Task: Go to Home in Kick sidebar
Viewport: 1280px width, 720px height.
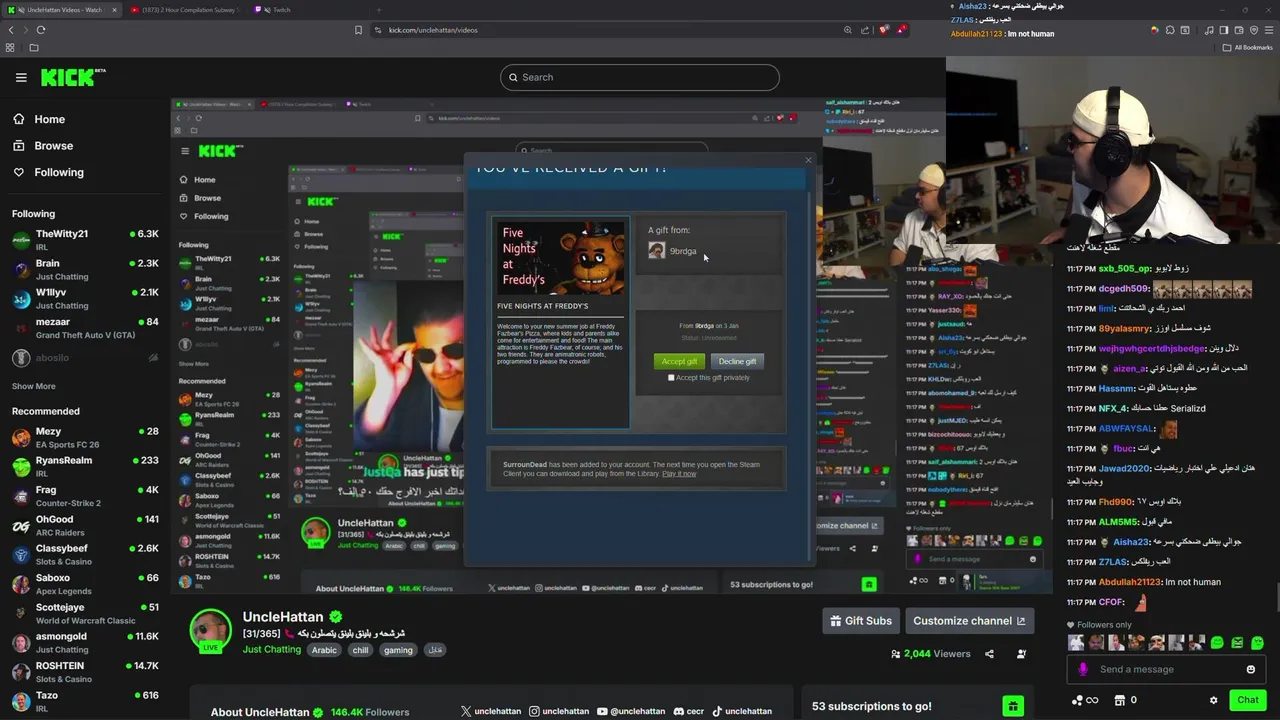Action: coord(39,119)
